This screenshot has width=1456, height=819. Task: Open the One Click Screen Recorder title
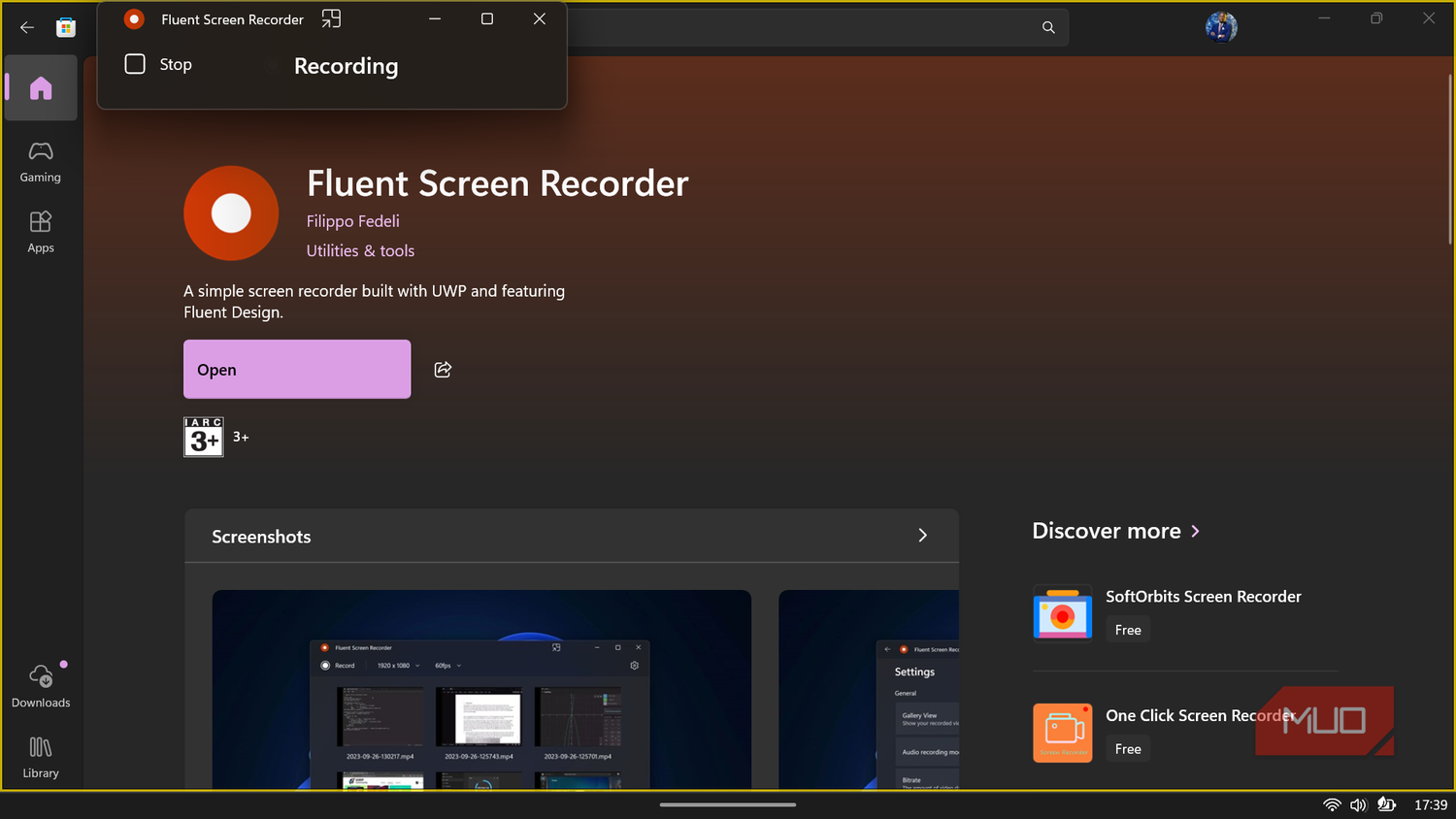coord(1201,715)
